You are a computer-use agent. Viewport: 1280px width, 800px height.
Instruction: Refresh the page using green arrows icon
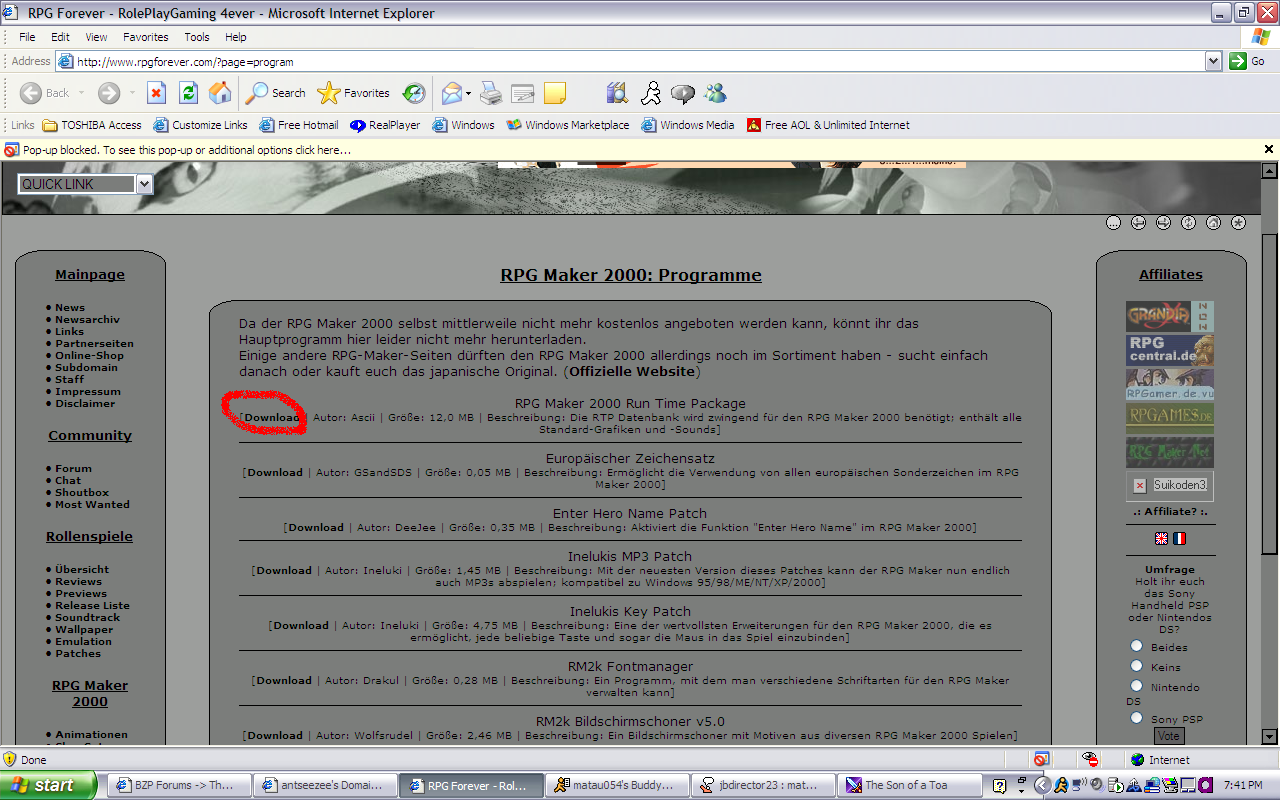[x=188, y=93]
